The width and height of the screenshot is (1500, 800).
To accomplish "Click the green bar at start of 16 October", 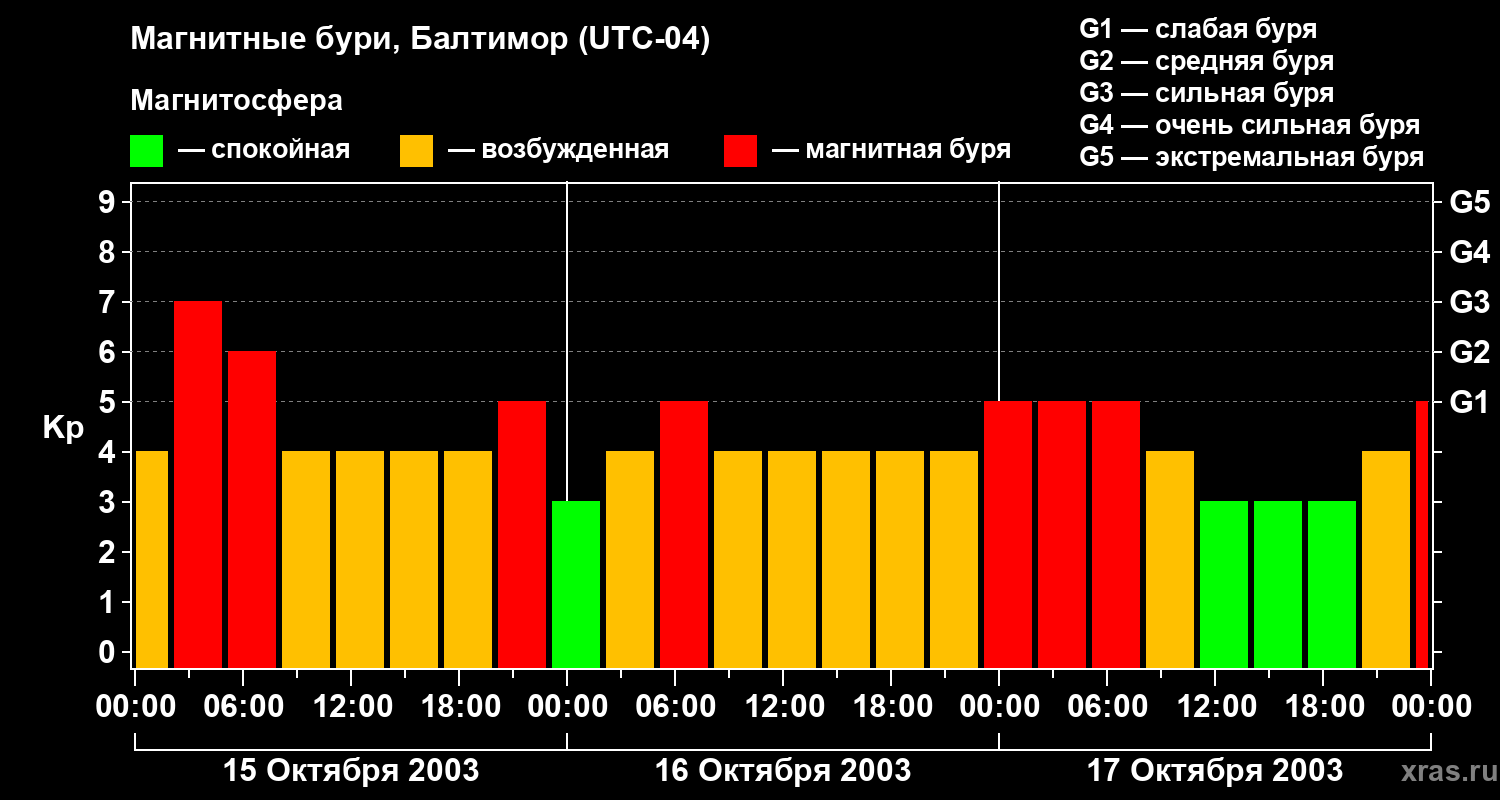I will (x=576, y=584).
